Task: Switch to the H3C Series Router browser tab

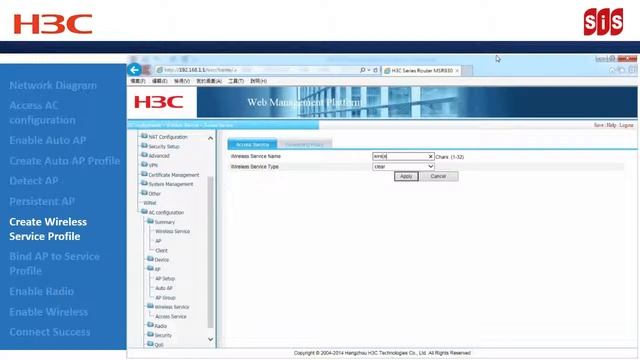Action: 421,71
